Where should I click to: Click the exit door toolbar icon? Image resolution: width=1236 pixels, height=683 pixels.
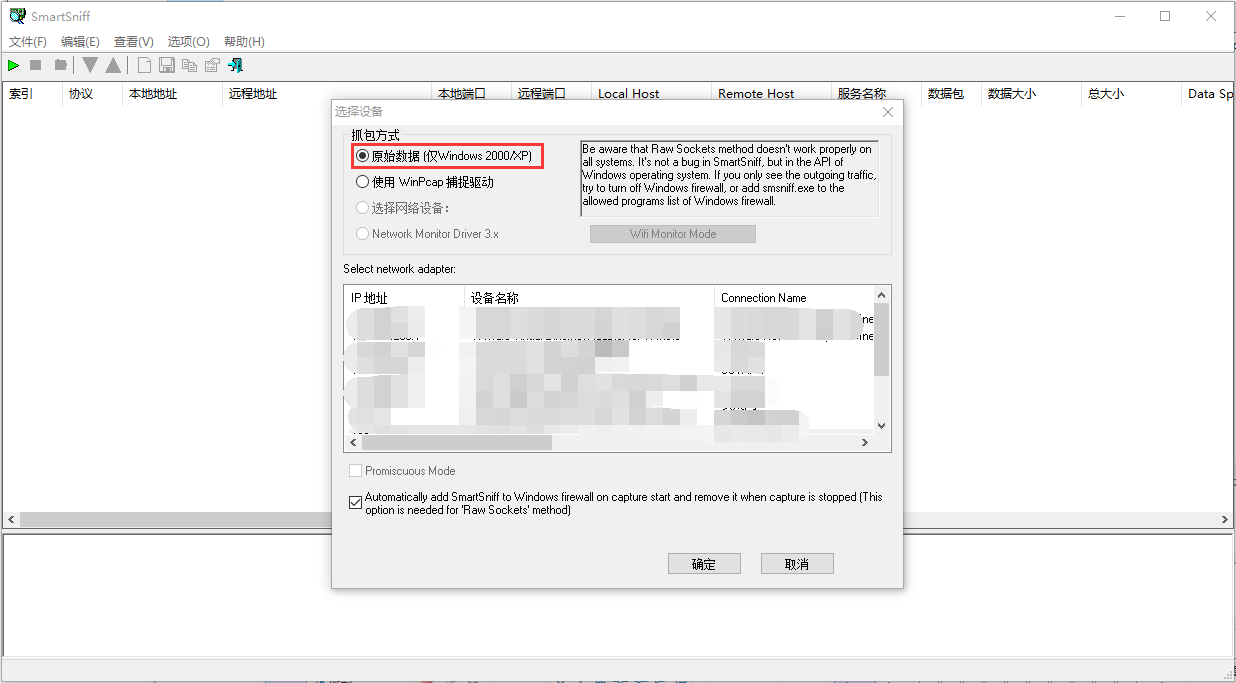click(235, 65)
